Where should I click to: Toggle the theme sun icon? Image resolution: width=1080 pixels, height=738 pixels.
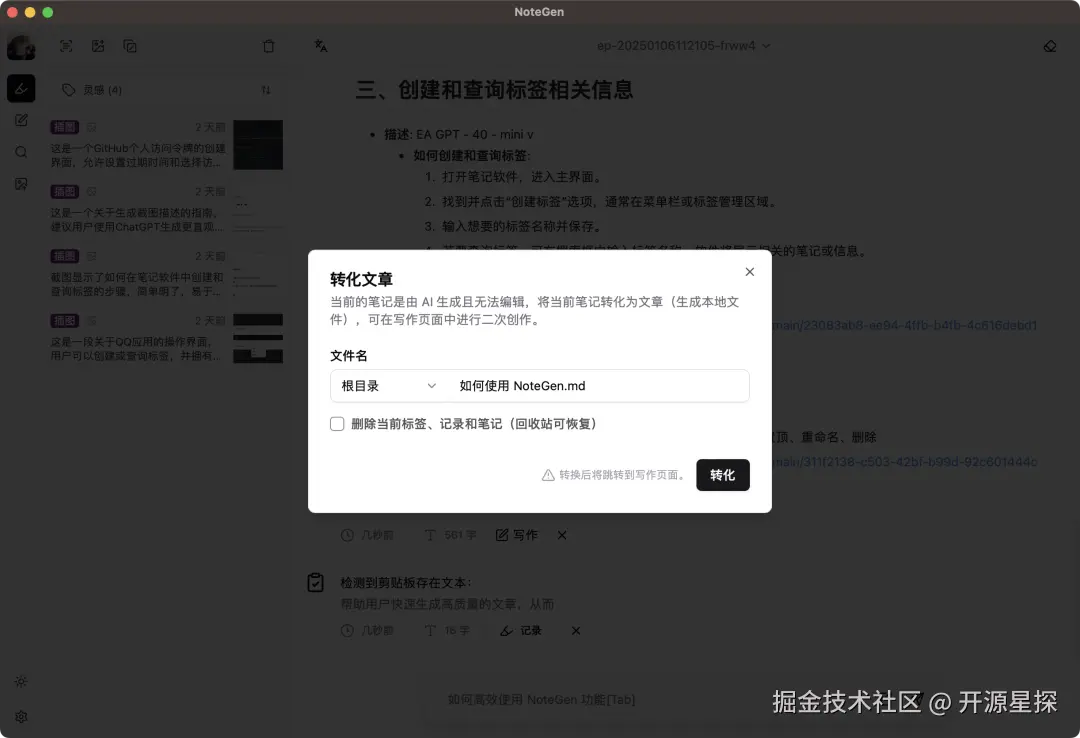[x=21, y=681]
